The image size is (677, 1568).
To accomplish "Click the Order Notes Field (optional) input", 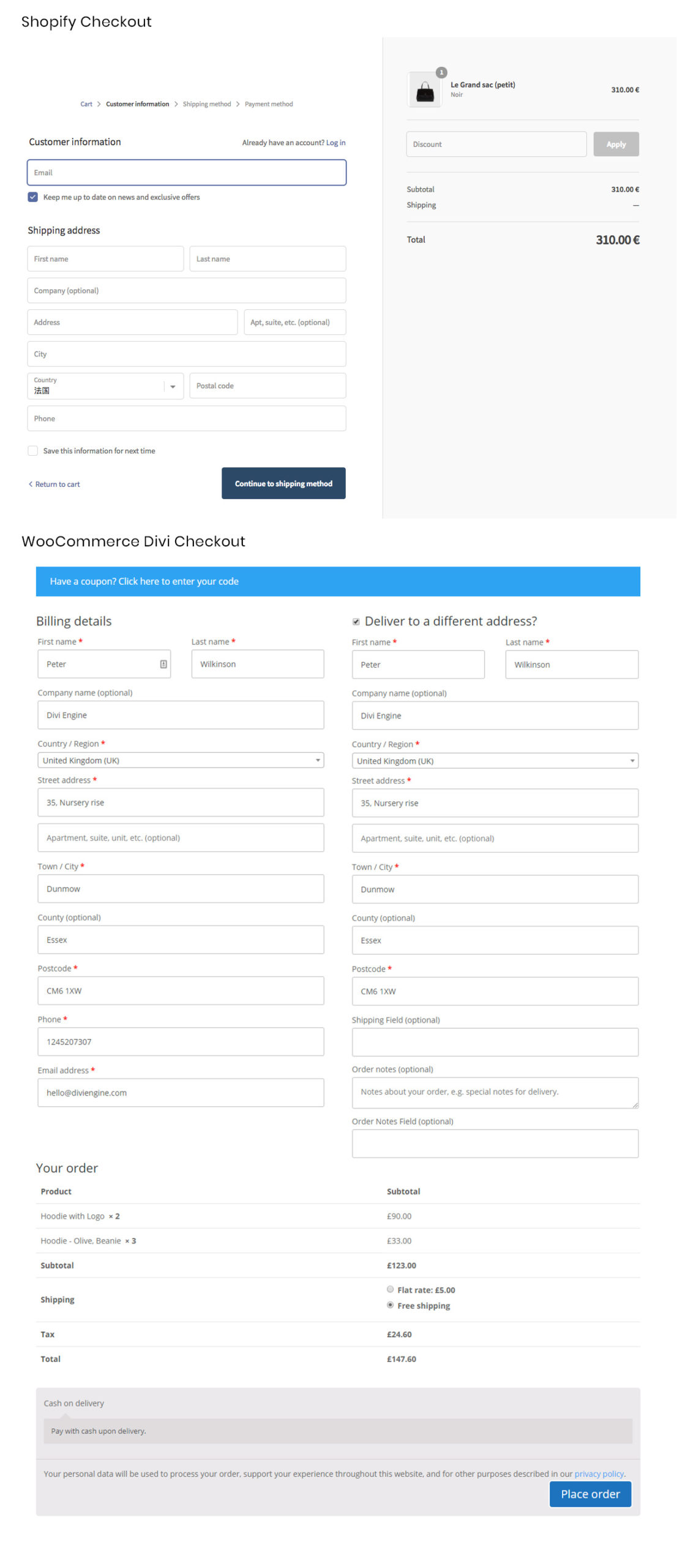I will 495,1143.
